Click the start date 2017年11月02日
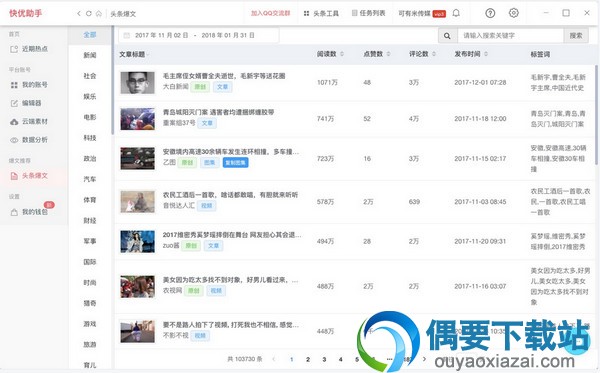 [161, 35]
